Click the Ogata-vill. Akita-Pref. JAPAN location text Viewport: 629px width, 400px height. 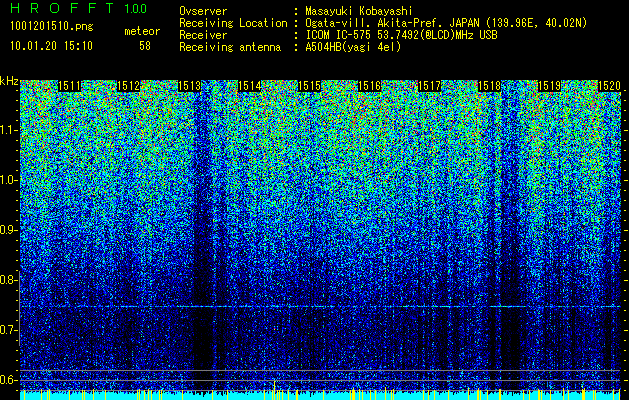tap(446, 23)
